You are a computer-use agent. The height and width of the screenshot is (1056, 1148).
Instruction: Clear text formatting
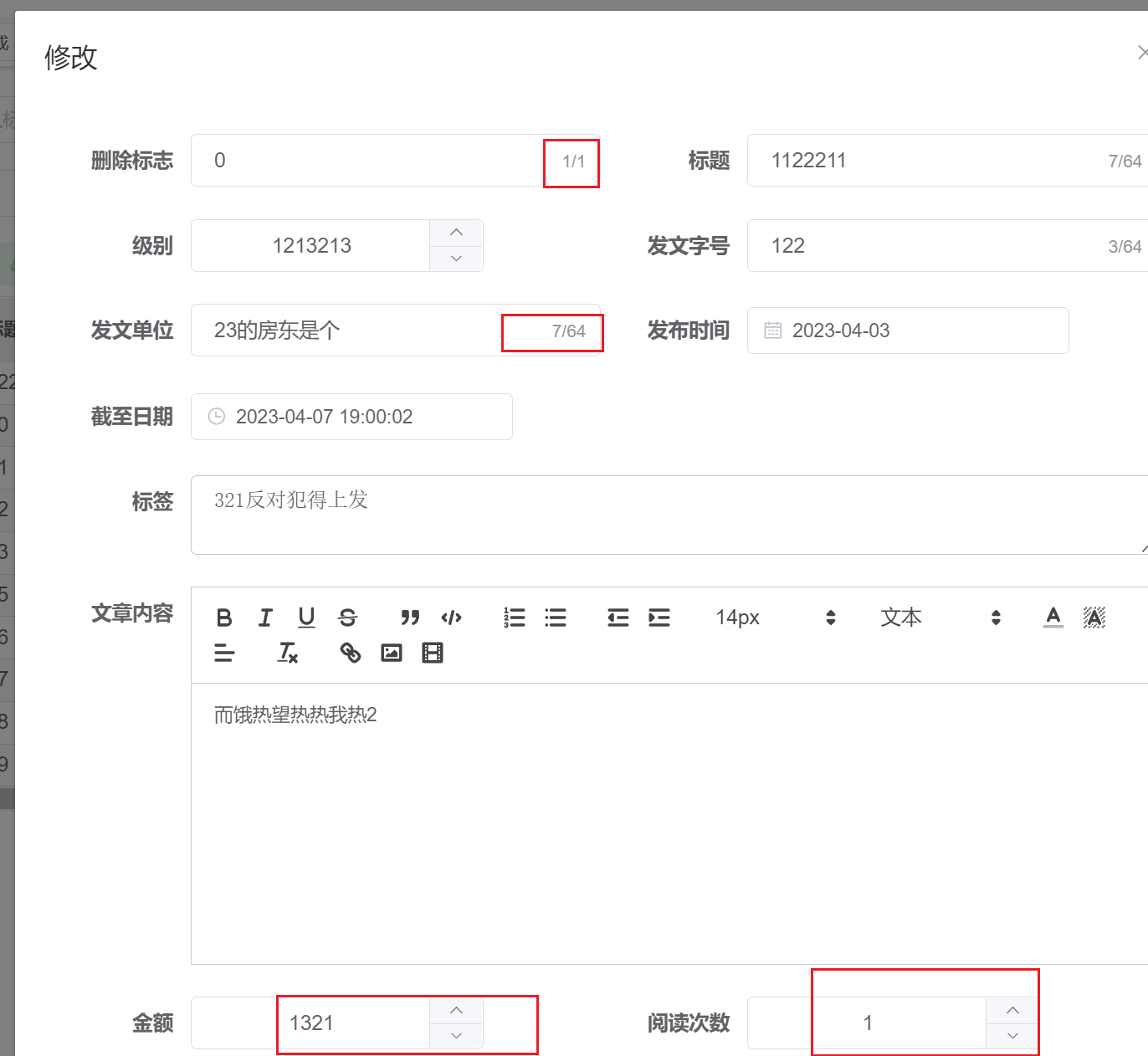pos(287,653)
